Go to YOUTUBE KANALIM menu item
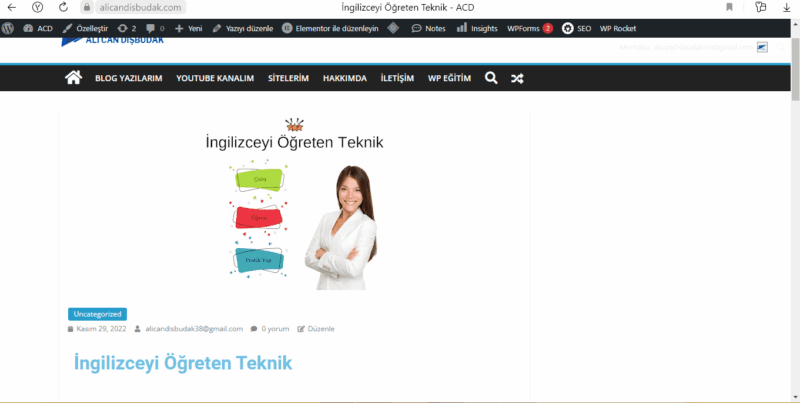Viewport: 800px width, 403px height. click(215, 78)
